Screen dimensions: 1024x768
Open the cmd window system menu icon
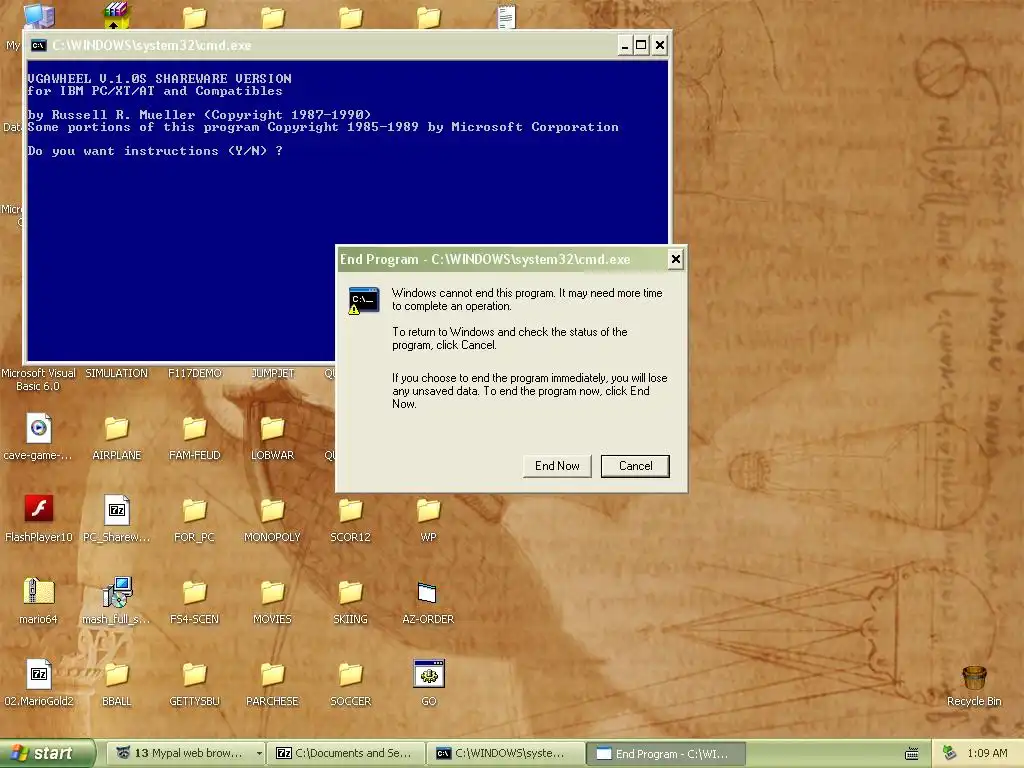click(39, 45)
